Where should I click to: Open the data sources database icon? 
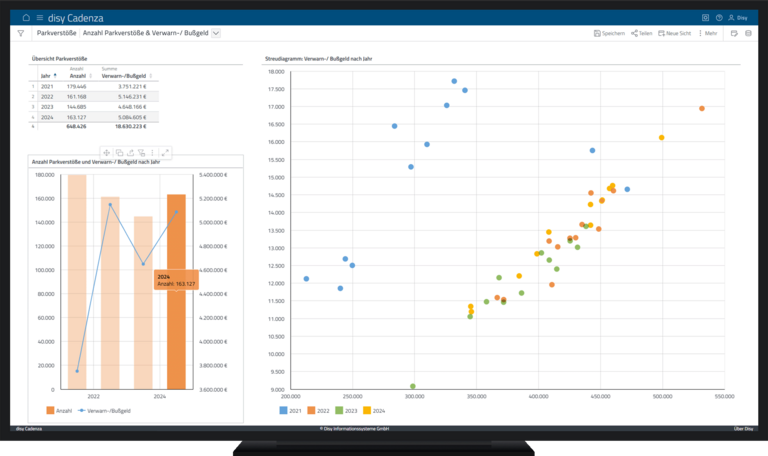point(748,33)
